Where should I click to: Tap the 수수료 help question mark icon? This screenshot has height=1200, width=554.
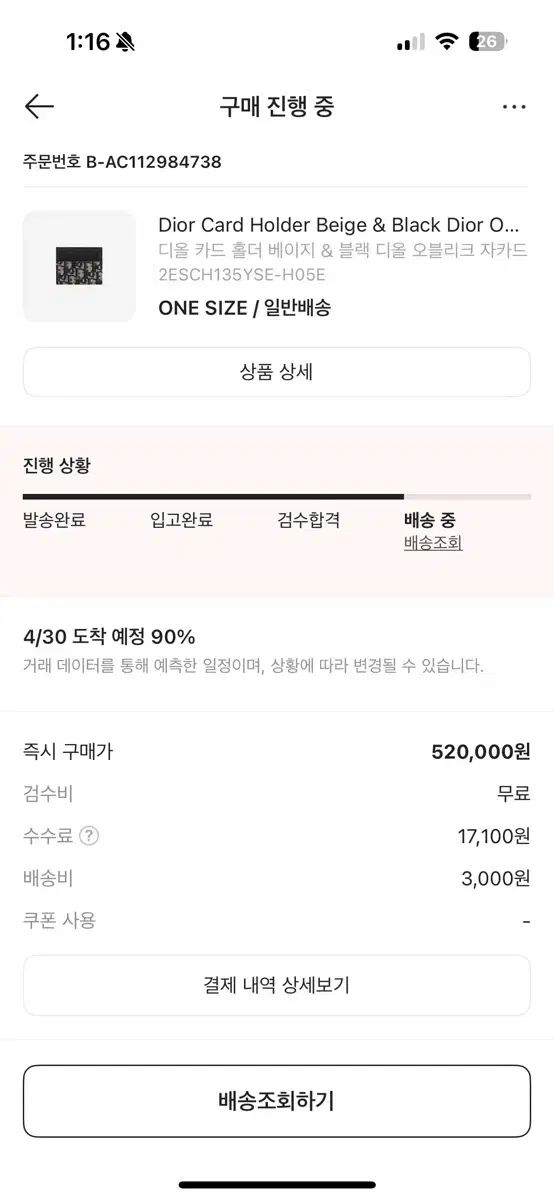89,836
